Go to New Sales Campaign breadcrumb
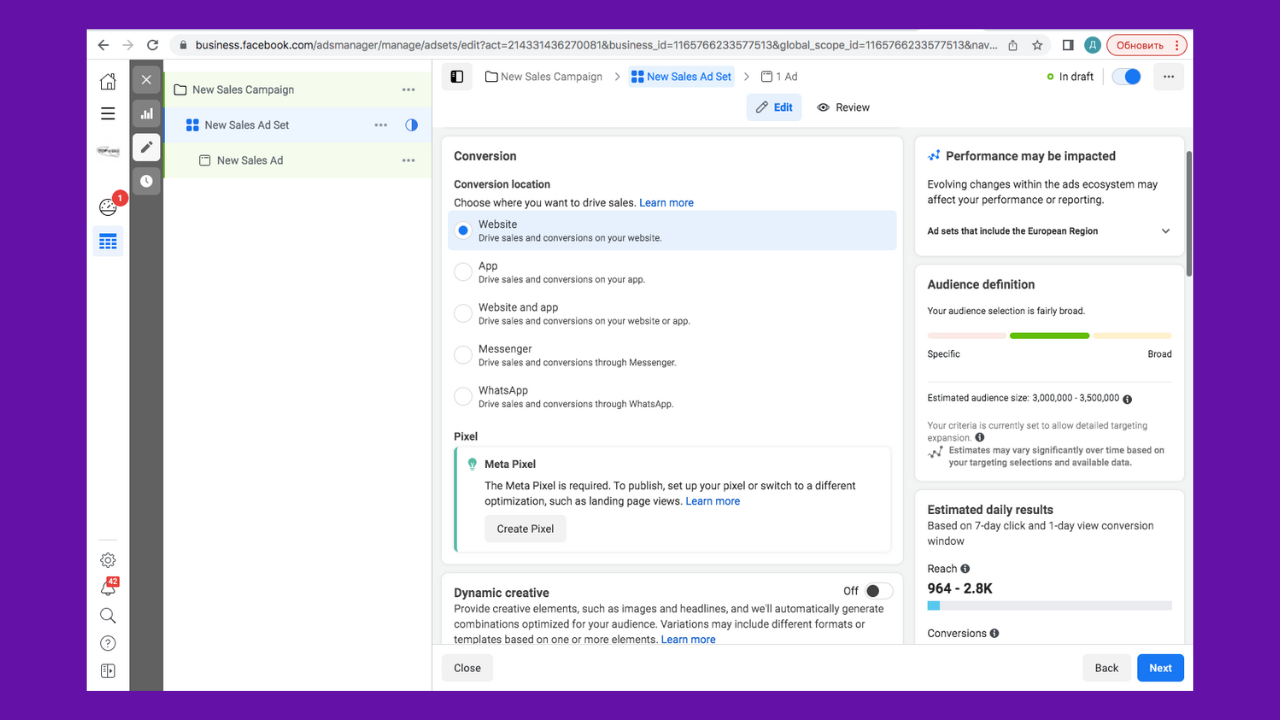 tap(544, 76)
